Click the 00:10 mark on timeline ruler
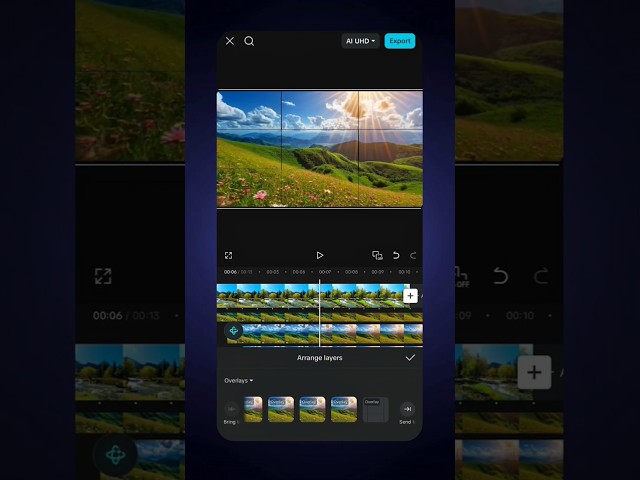This screenshot has width=640, height=480. click(404, 272)
